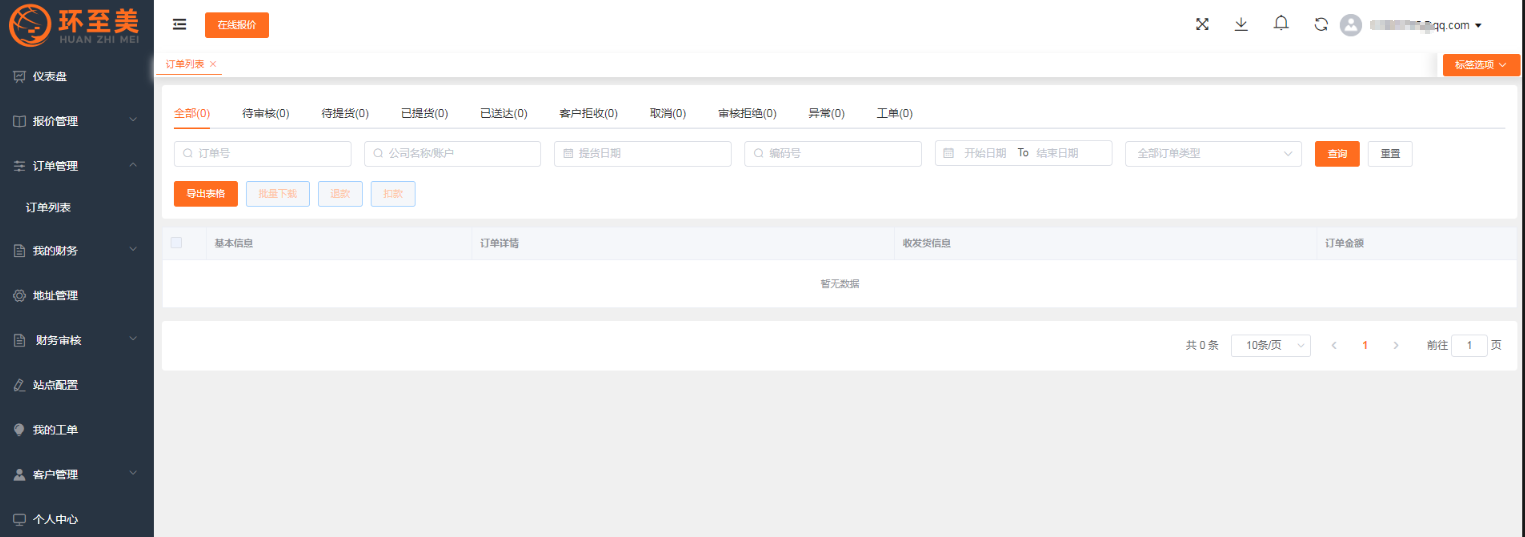
Task: Open 我的工单 in the sidebar
Action: click(x=55, y=430)
